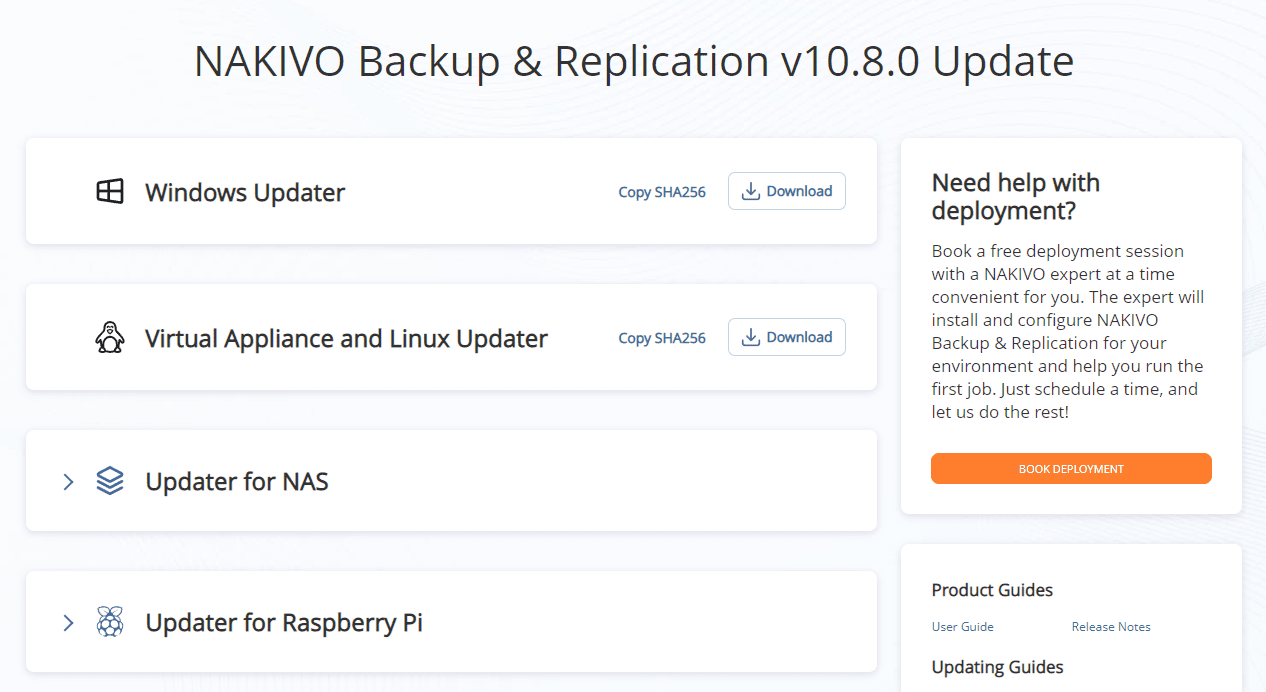Viewport: 1266px width, 692px height.
Task: Expand the Updater for NAS chevron
Action: coord(68,482)
